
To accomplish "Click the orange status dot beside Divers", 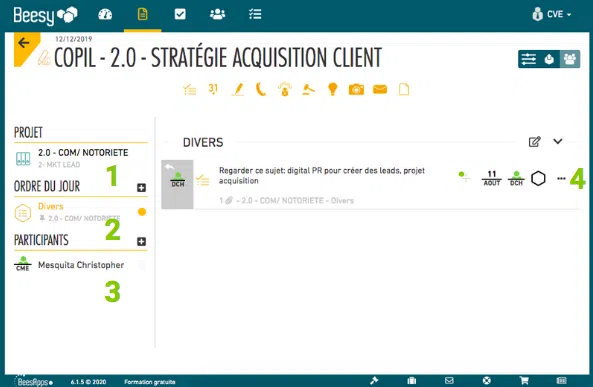I will [142, 212].
